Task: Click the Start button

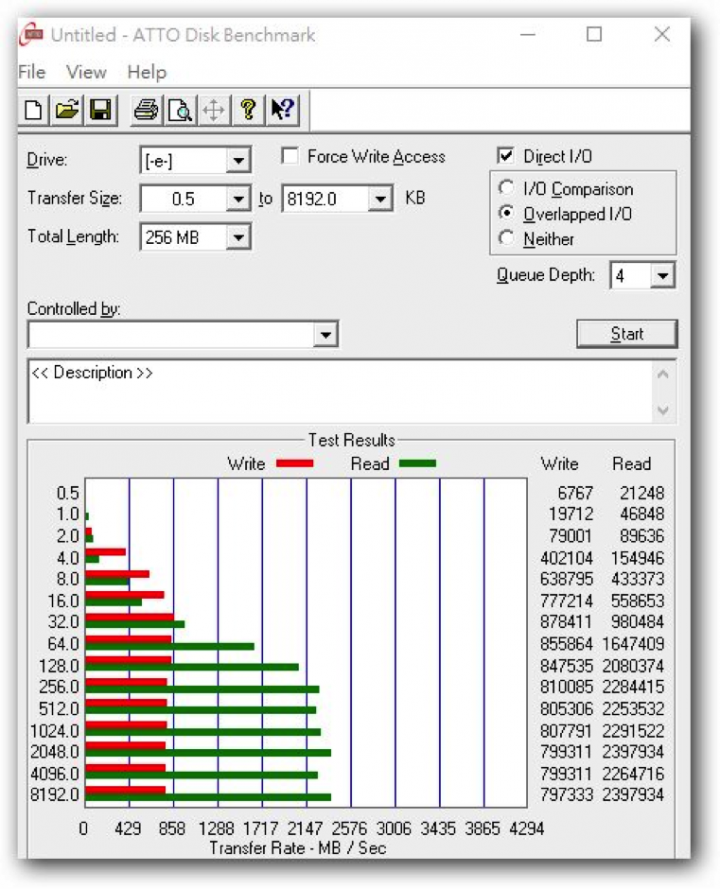Action: pyautogui.click(x=627, y=334)
